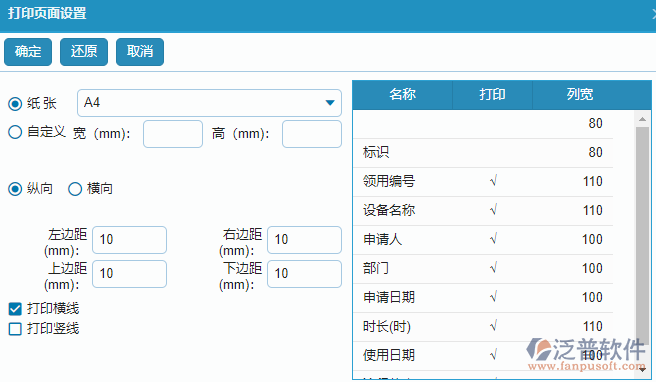Click column width 100 in 申请人 row
This screenshot has width=656, height=382.
pyautogui.click(x=592, y=239)
